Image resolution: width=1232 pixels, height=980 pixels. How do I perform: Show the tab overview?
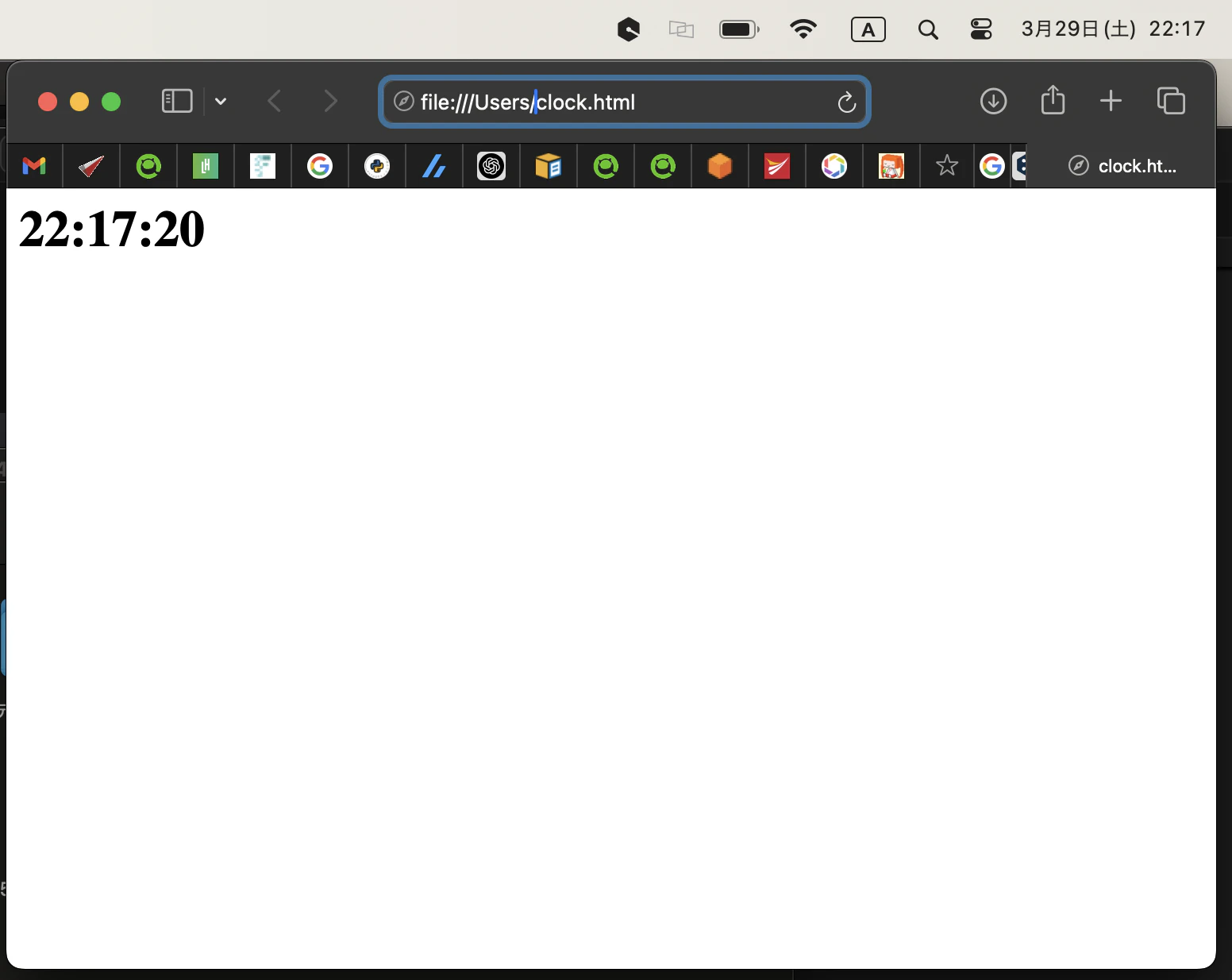click(1171, 101)
